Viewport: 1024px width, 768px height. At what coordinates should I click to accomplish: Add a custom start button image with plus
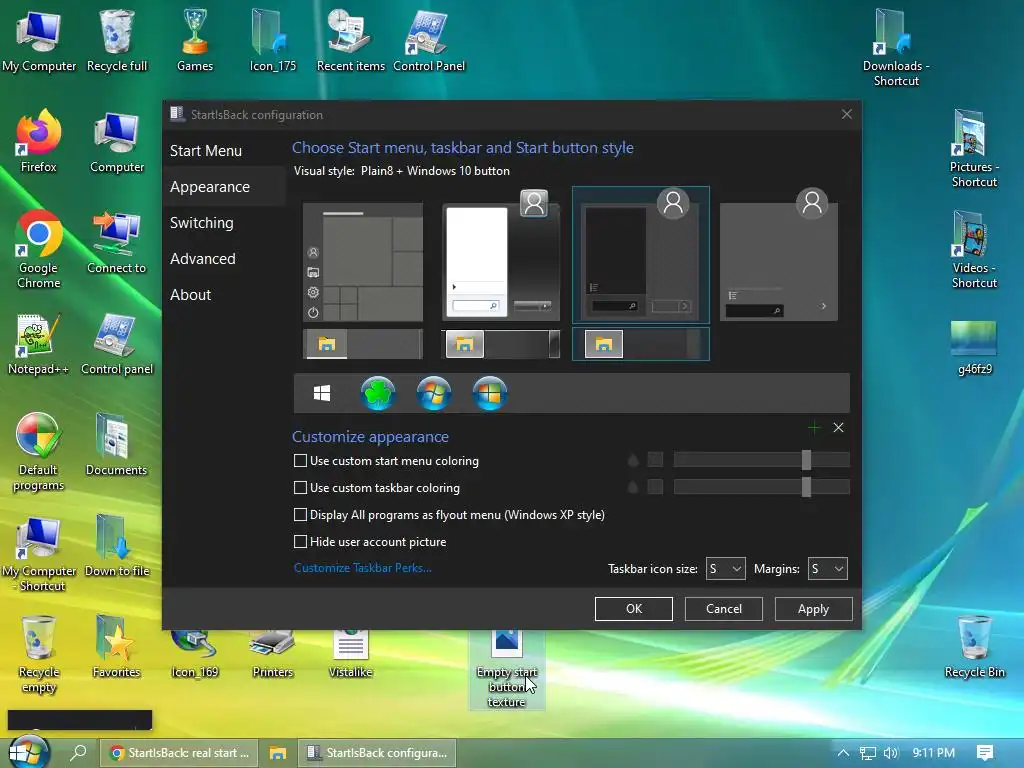(x=814, y=428)
